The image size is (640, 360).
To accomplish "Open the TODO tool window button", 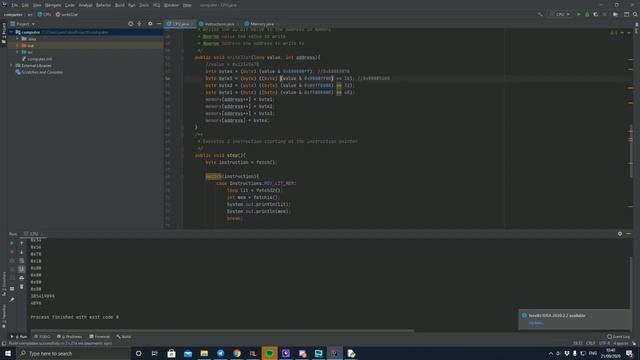I will [x=42, y=337].
